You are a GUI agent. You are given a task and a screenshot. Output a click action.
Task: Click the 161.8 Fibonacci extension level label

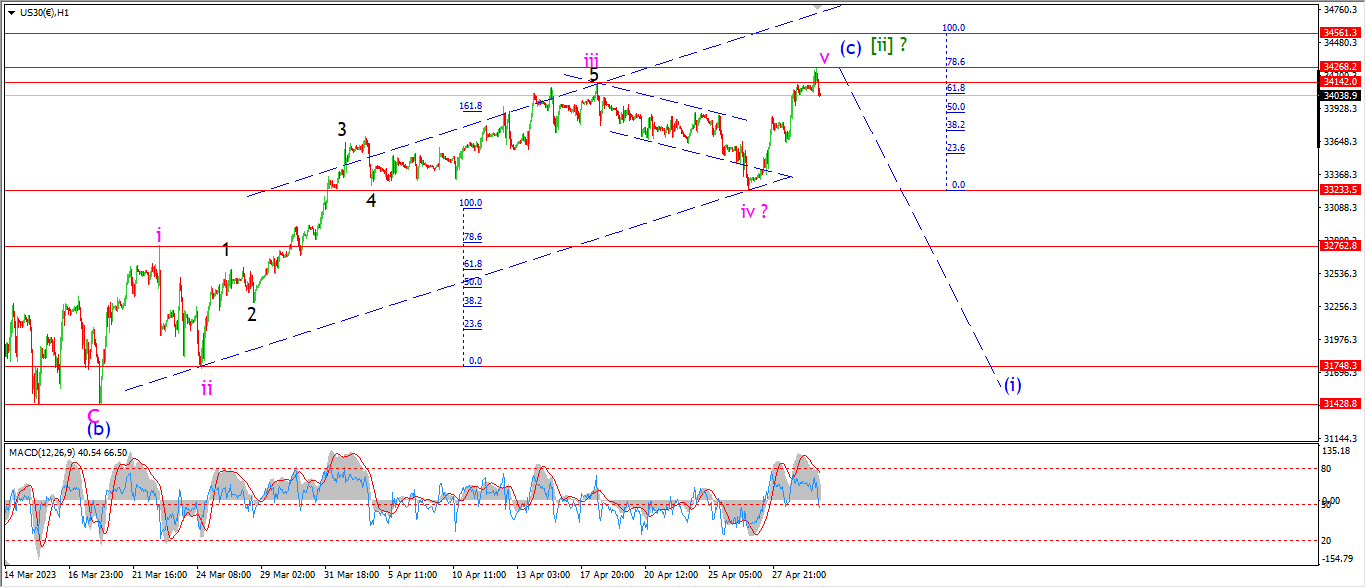470,106
